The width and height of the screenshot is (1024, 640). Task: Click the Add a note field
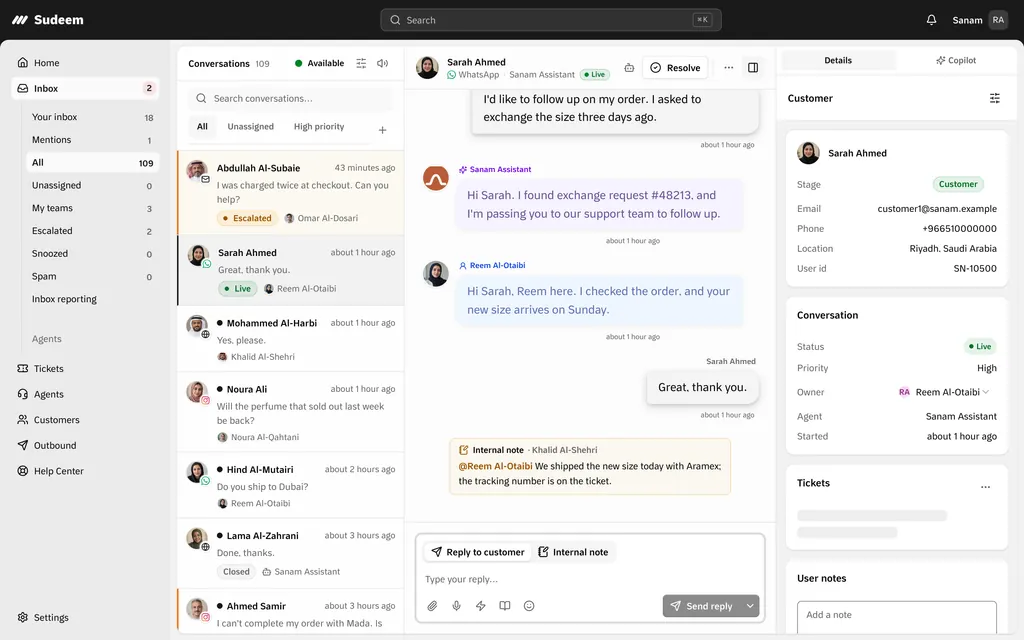897,616
